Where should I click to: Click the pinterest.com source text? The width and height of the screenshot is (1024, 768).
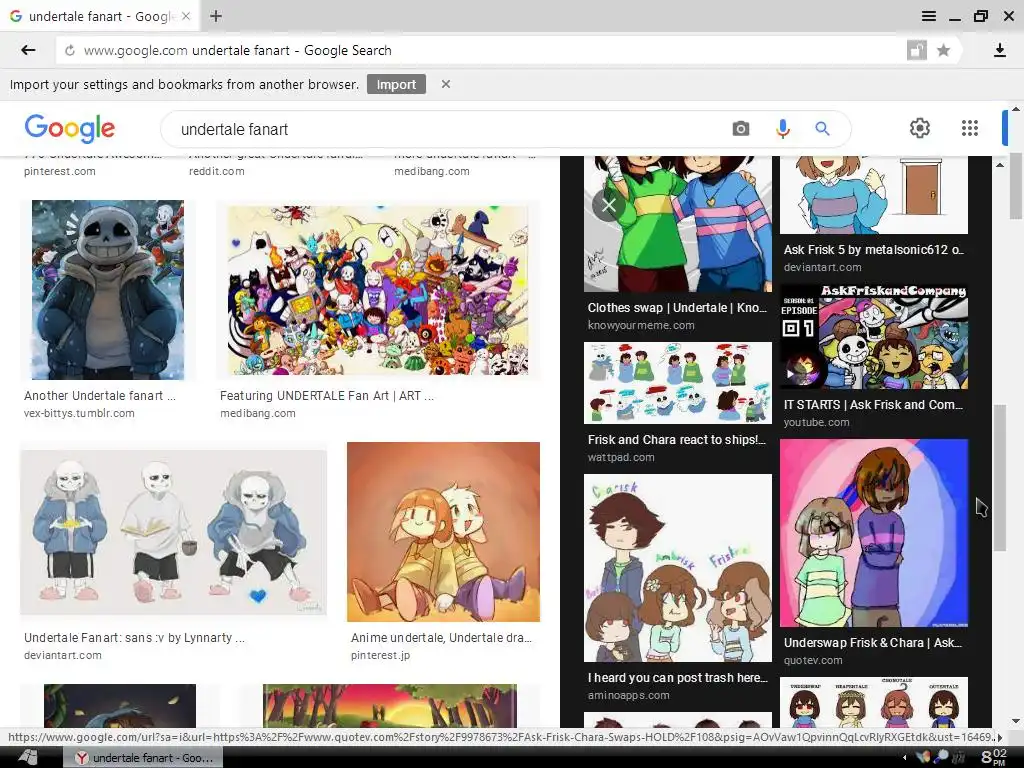59,171
